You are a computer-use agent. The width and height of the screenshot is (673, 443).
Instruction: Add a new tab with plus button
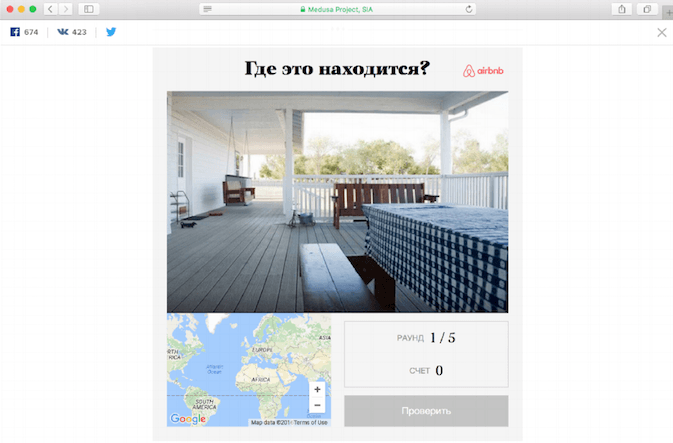(x=669, y=12)
